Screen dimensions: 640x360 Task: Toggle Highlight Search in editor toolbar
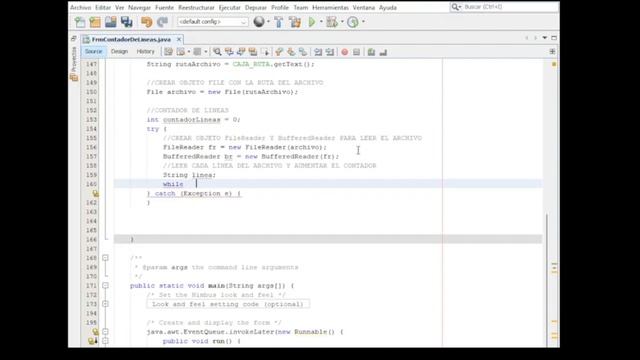click(x=253, y=52)
